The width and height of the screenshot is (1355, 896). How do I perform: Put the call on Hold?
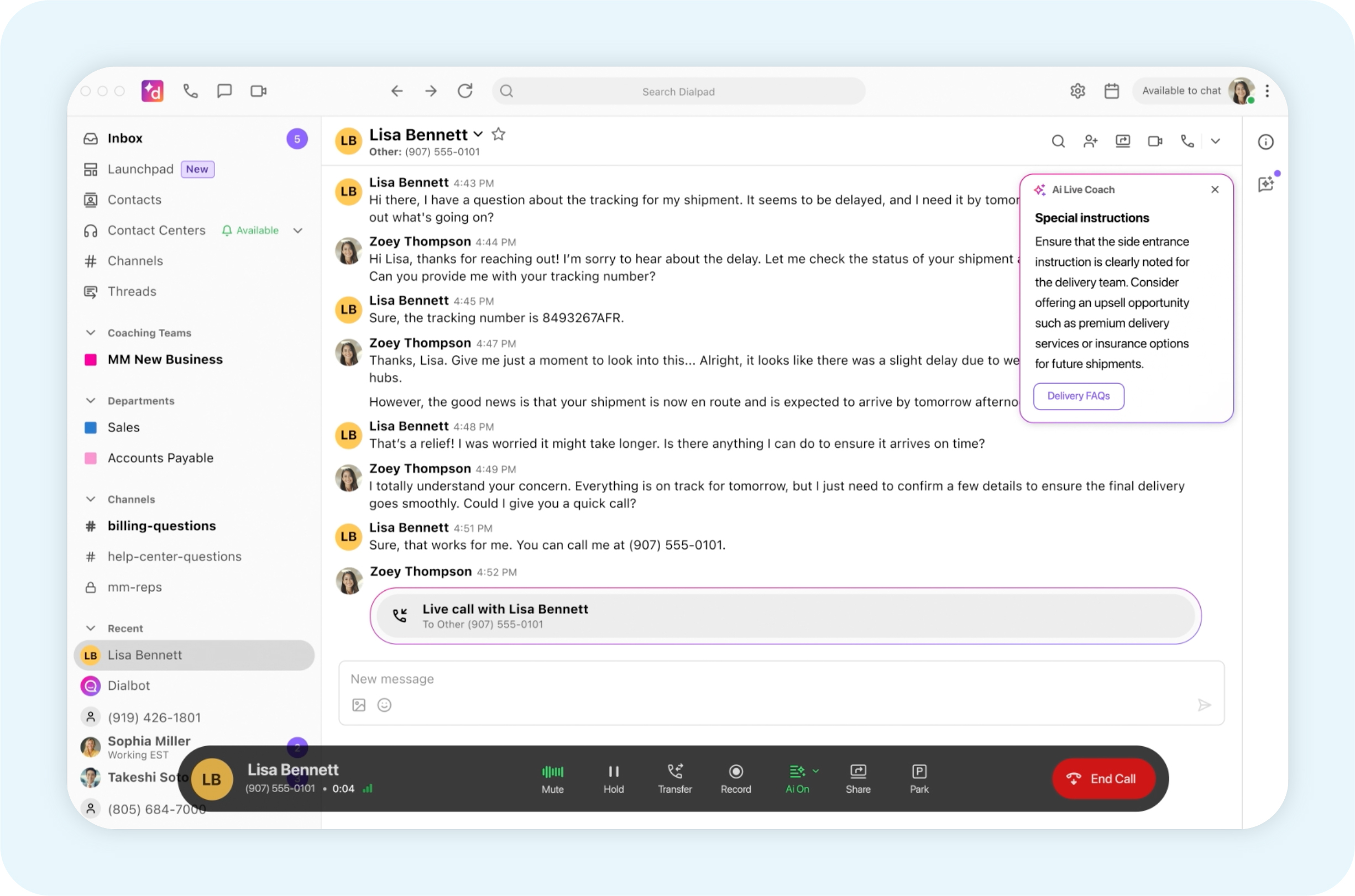click(614, 779)
